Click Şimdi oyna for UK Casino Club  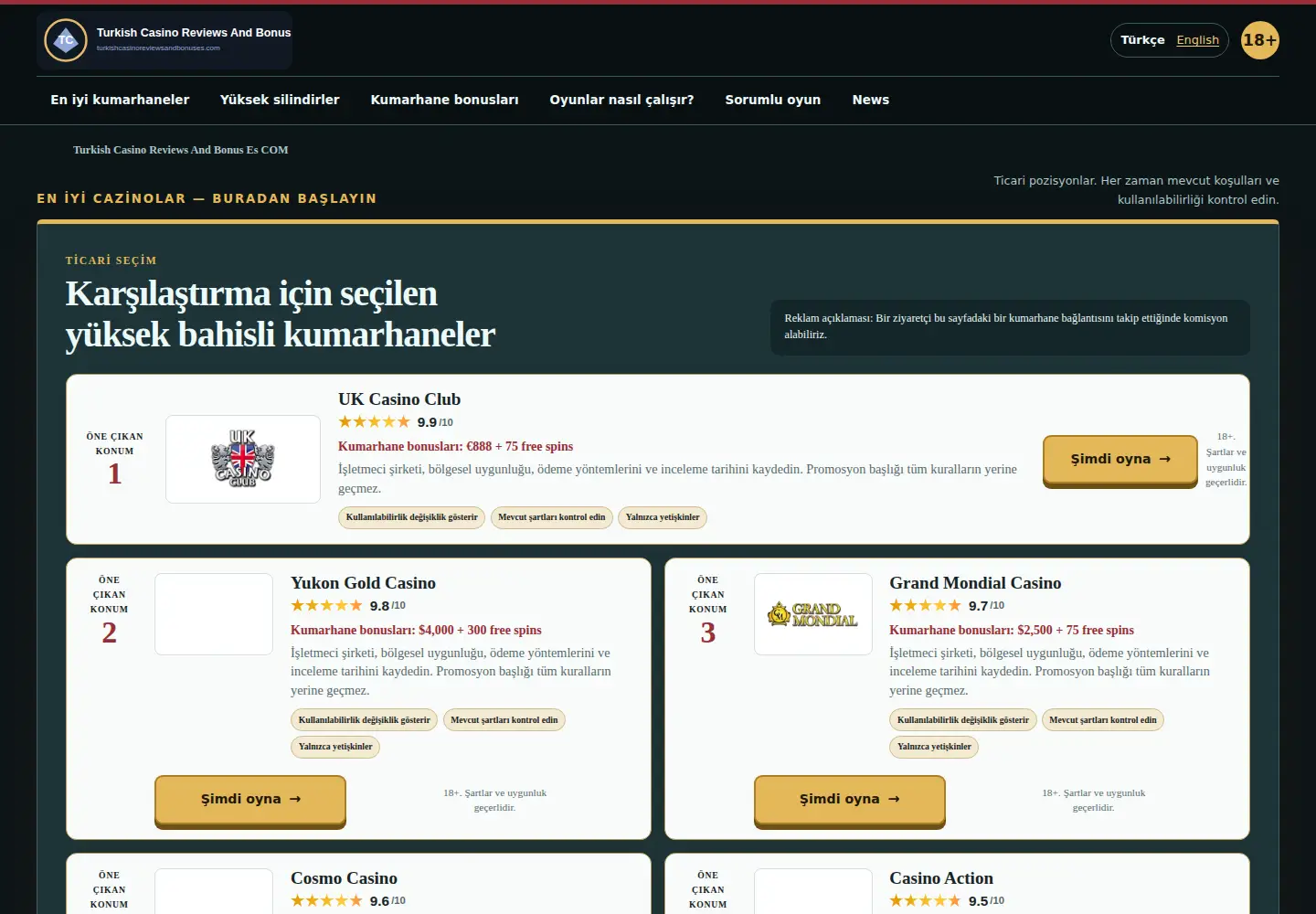[x=1120, y=460]
